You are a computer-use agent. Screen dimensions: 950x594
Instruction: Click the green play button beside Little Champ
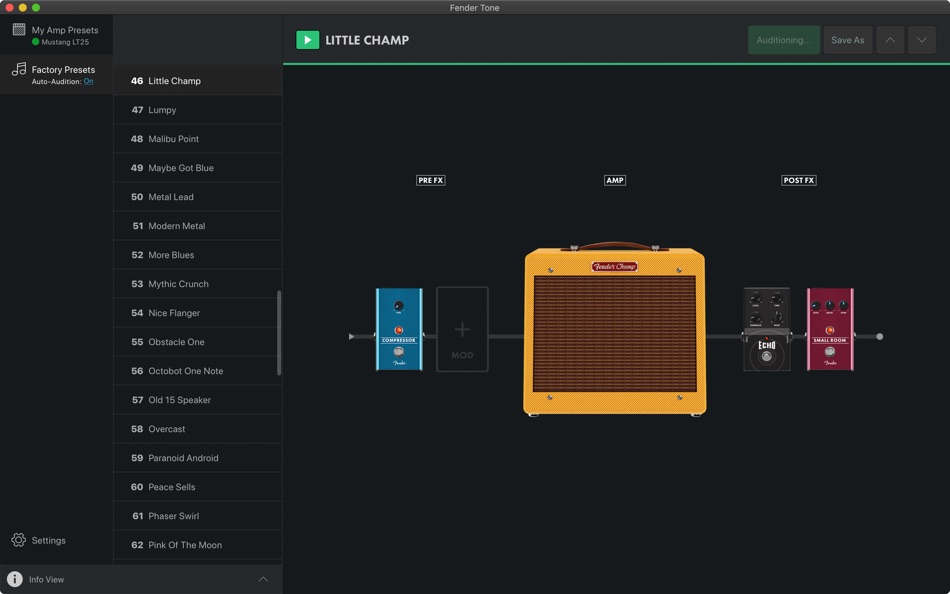click(306, 40)
